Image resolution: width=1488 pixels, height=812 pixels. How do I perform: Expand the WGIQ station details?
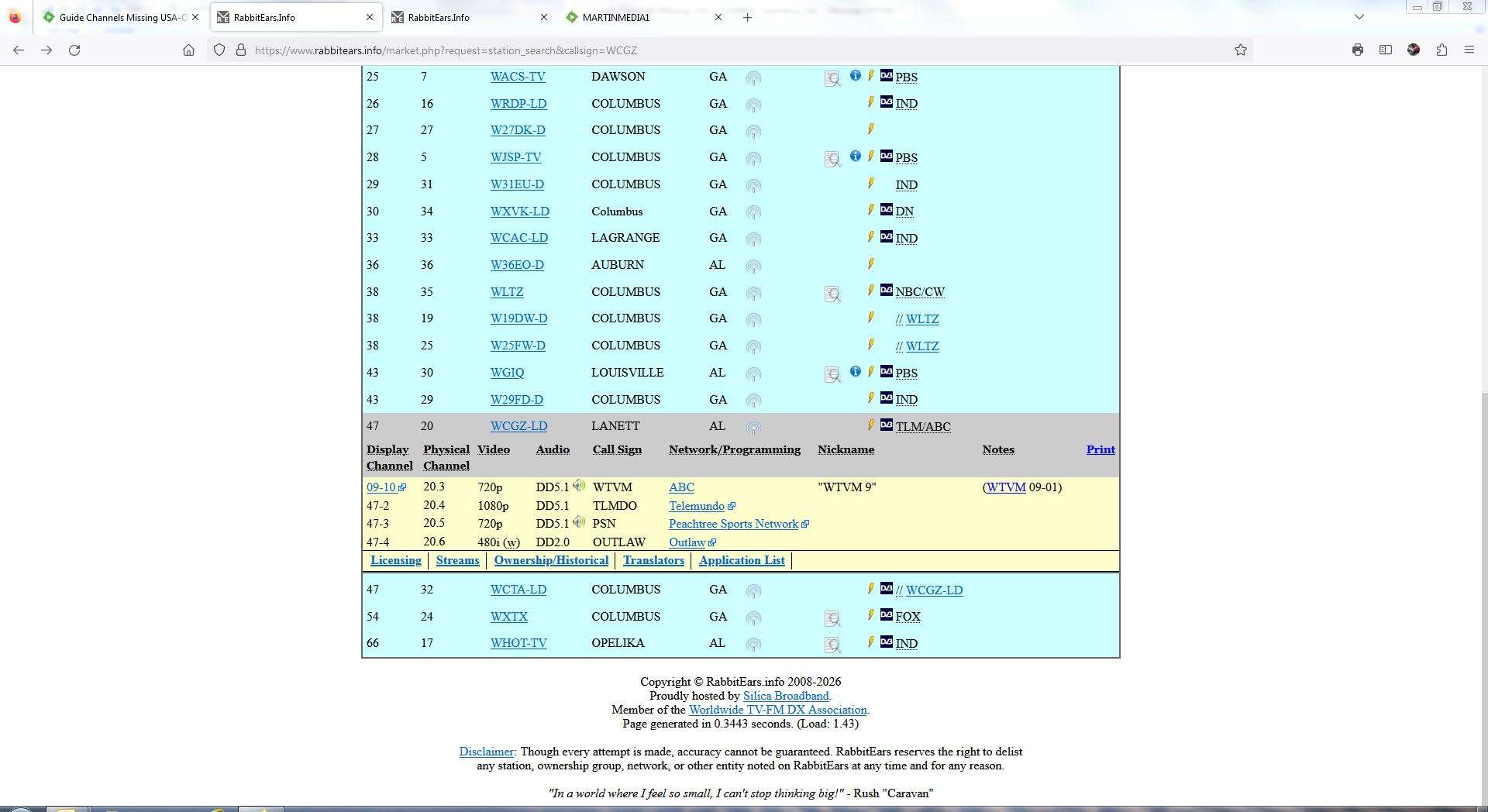[x=507, y=373]
